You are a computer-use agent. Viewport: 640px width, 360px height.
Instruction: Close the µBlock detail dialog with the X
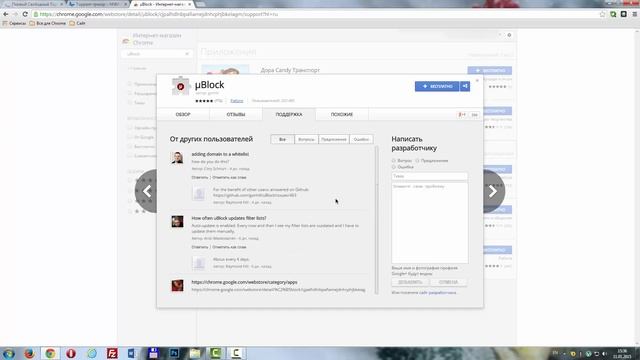[477, 80]
